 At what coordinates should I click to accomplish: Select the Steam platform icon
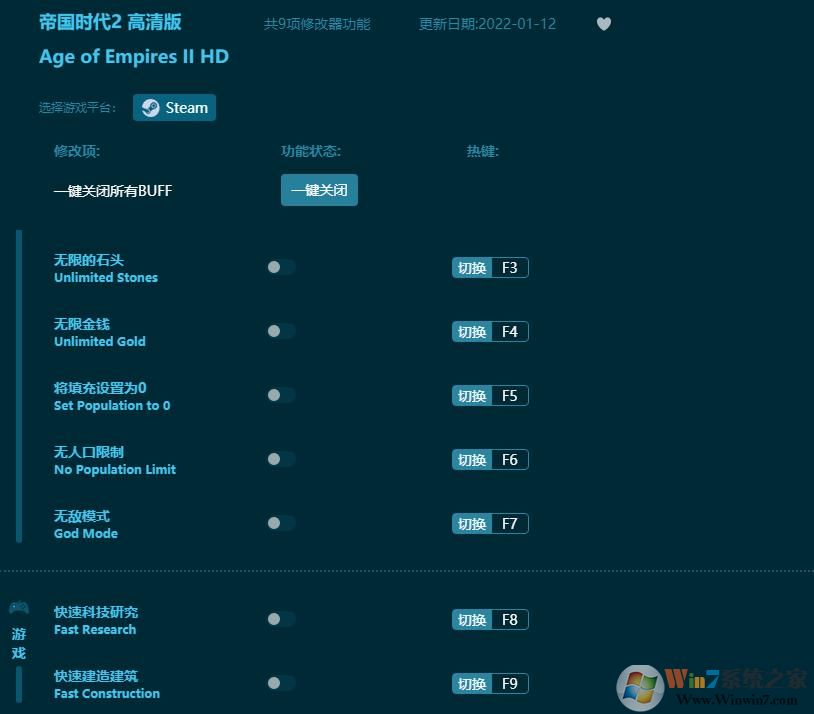pos(152,107)
